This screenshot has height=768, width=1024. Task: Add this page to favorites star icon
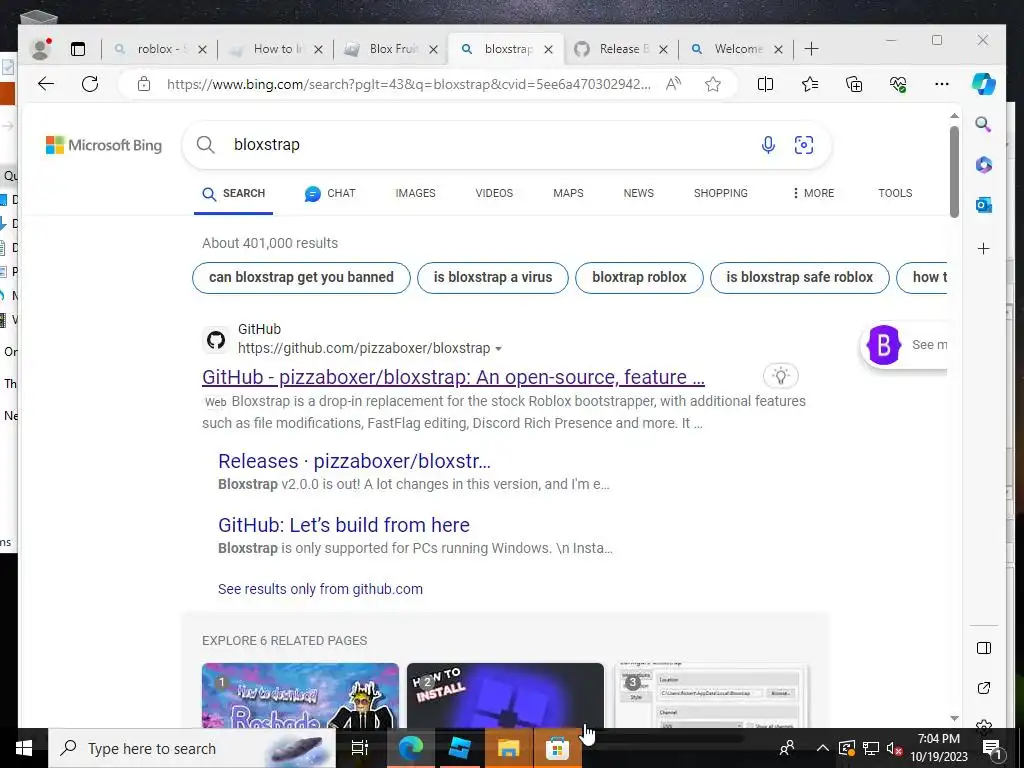(x=712, y=84)
